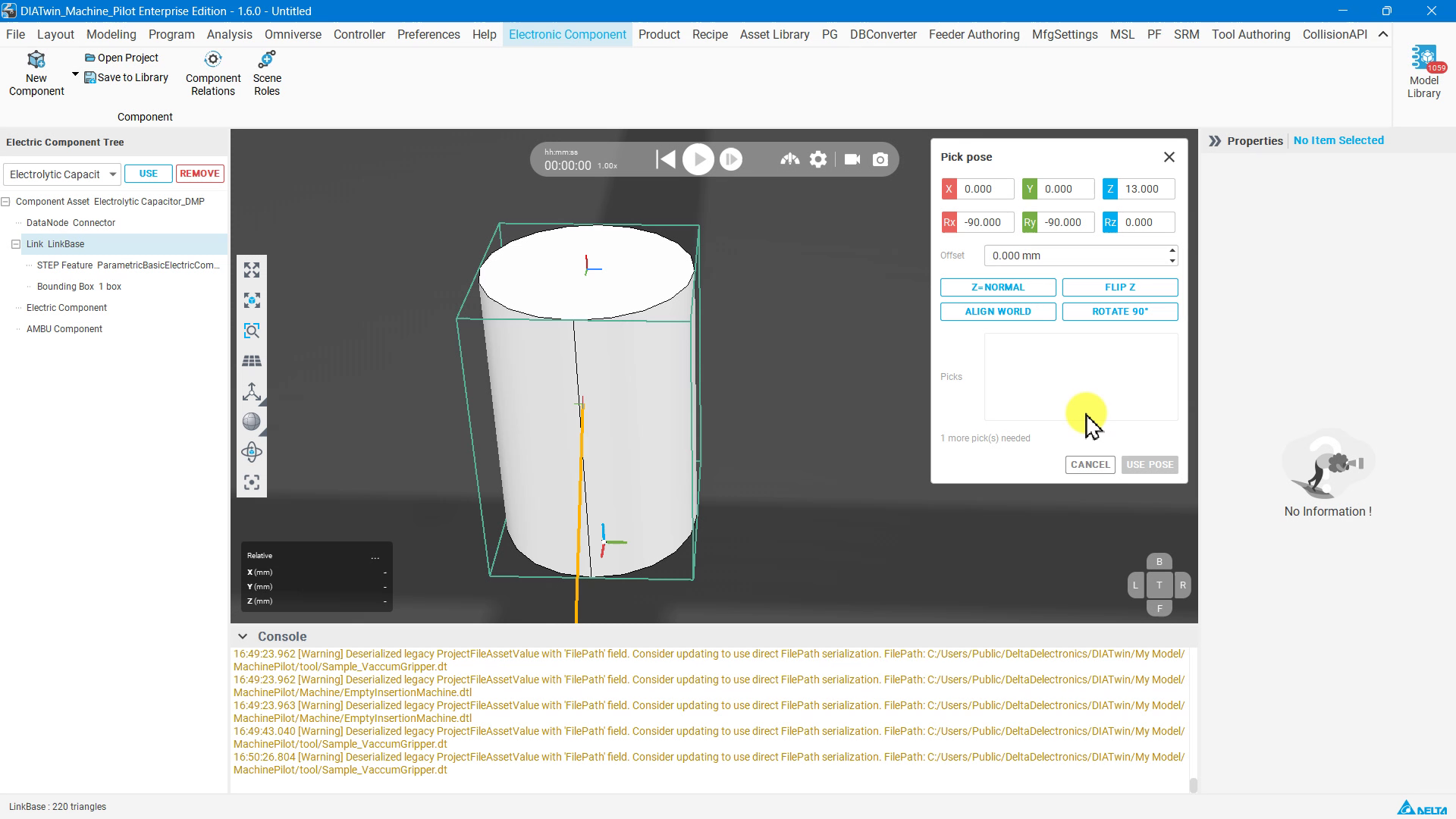This screenshot has width=1456, height=819.
Task: Open the File menu
Action: (15, 34)
